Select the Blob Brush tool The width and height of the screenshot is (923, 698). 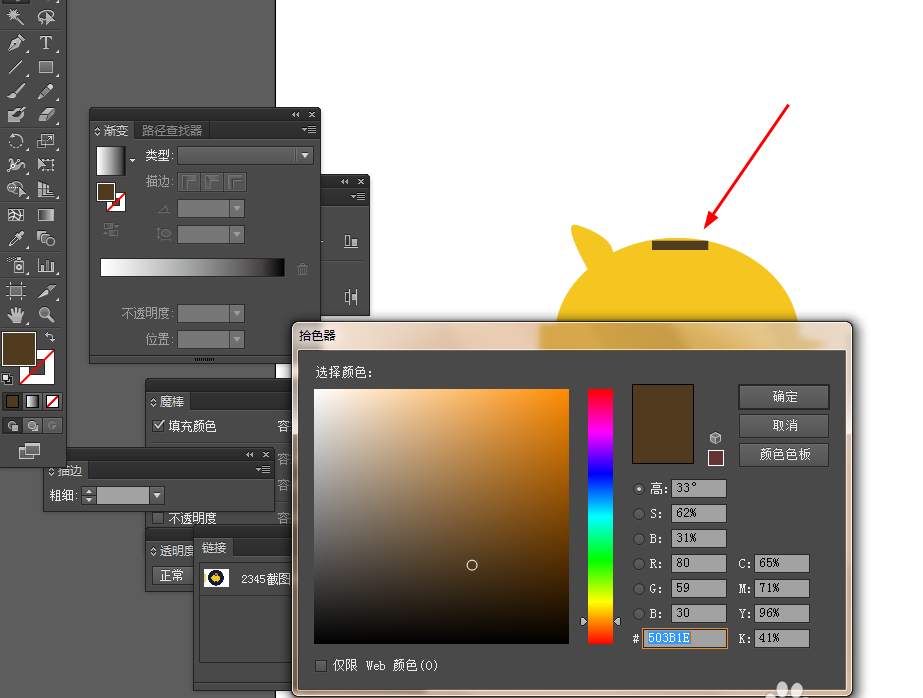click(16, 115)
